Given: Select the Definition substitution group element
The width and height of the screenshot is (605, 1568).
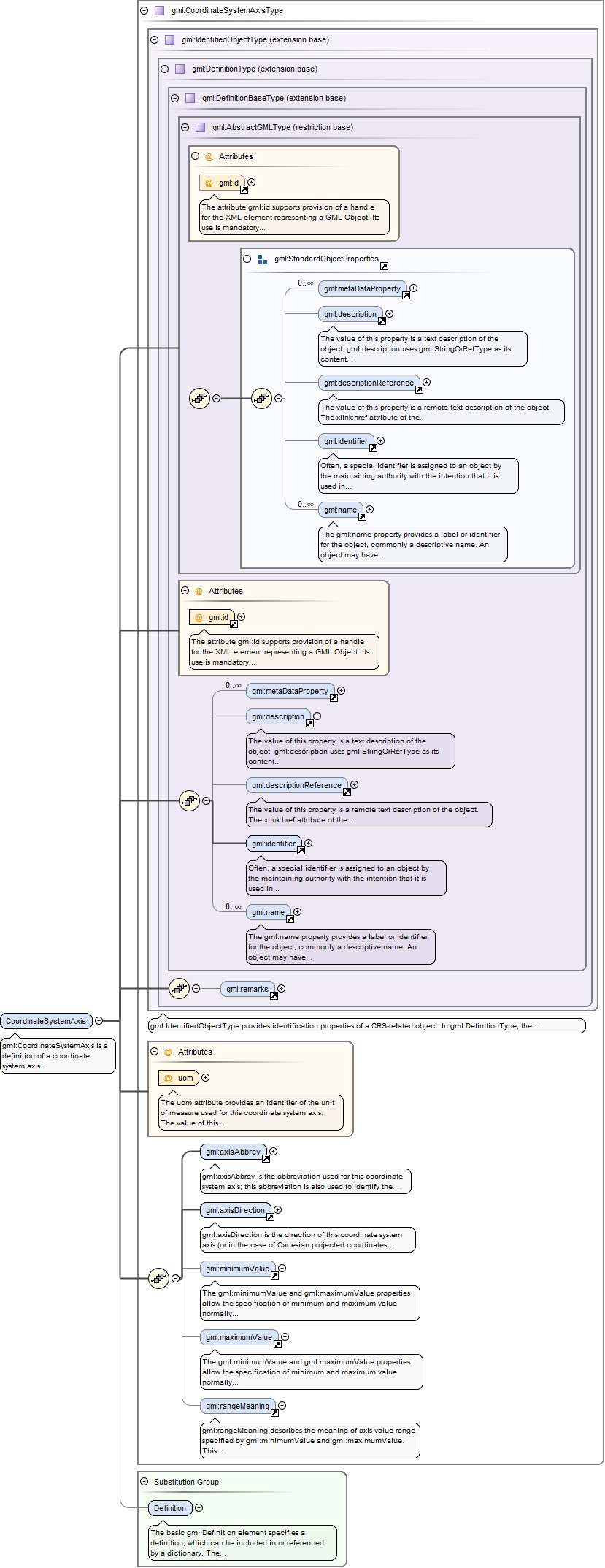Looking at the screenshot, I should (170, 1509).
